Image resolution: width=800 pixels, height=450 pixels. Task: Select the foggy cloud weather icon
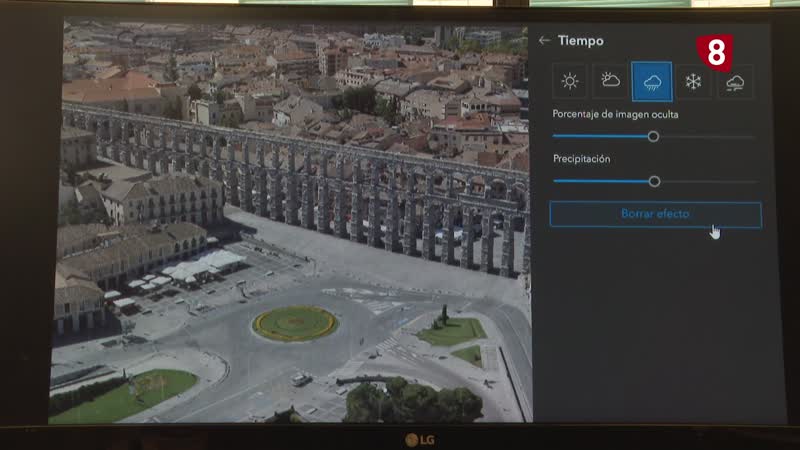tap(735, 82)
